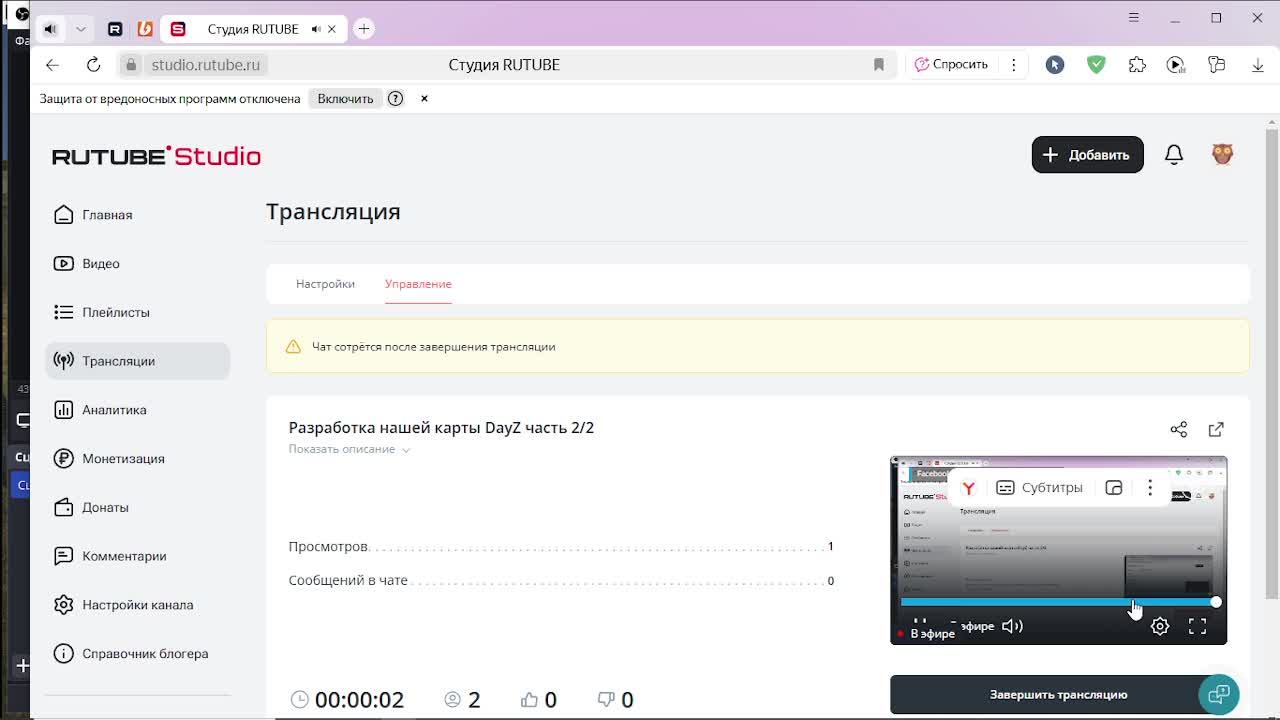This screenshot has height=720, width=1280.
Task: Click the live stream preview thumbnail
Action: tap(1058, 550)
